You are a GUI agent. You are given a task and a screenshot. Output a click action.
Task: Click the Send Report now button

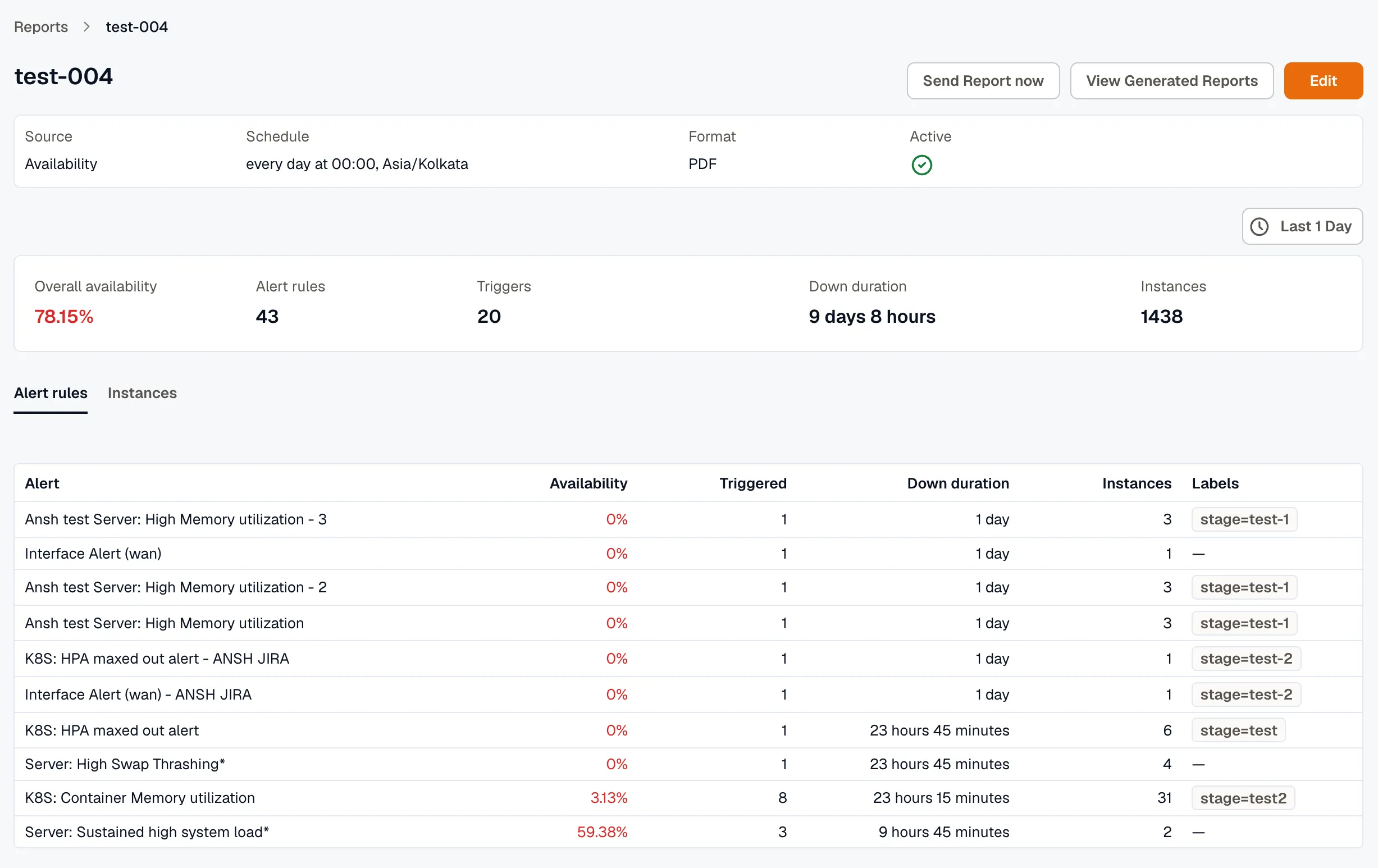tap(983, 81)
